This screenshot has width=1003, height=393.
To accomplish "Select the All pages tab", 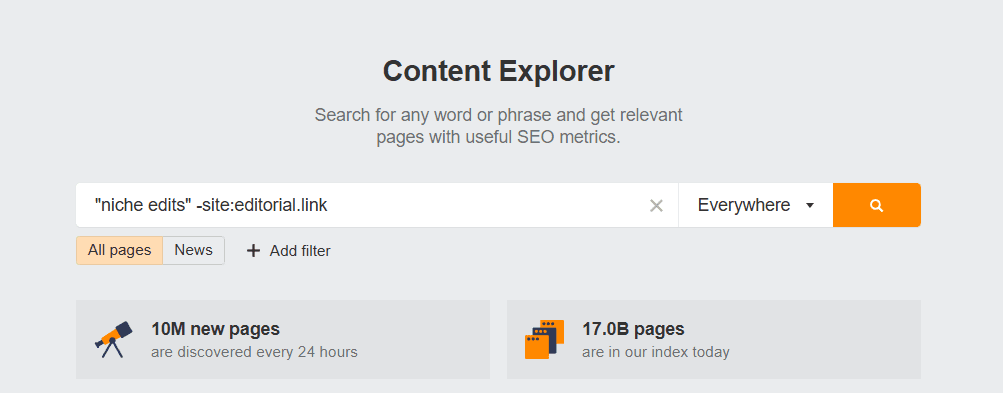I will (x=120, y=250).
